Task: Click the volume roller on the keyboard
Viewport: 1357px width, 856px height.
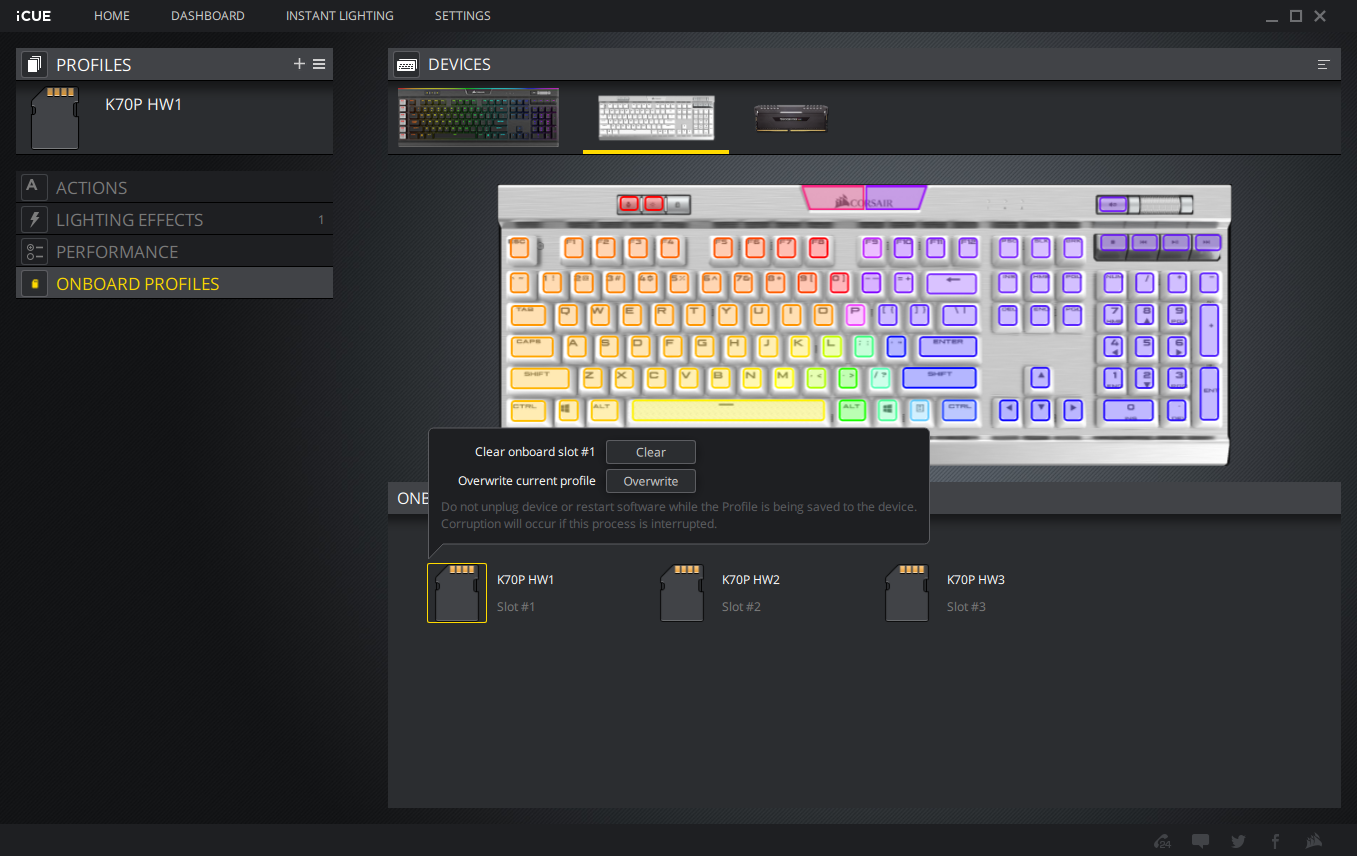Action: (1160, 204)
